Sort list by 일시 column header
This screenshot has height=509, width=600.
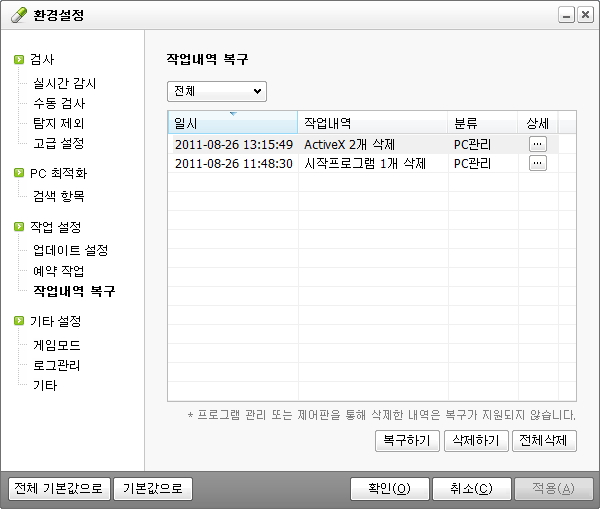point(232,122)
